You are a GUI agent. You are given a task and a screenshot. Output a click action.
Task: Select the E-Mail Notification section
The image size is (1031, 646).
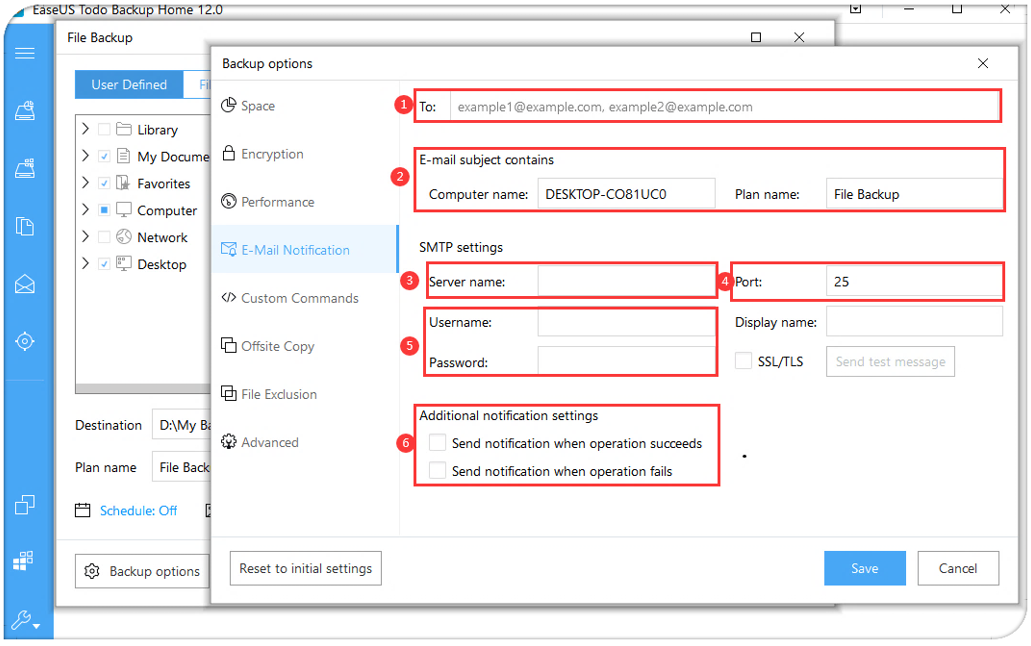[x=305, y=249]
